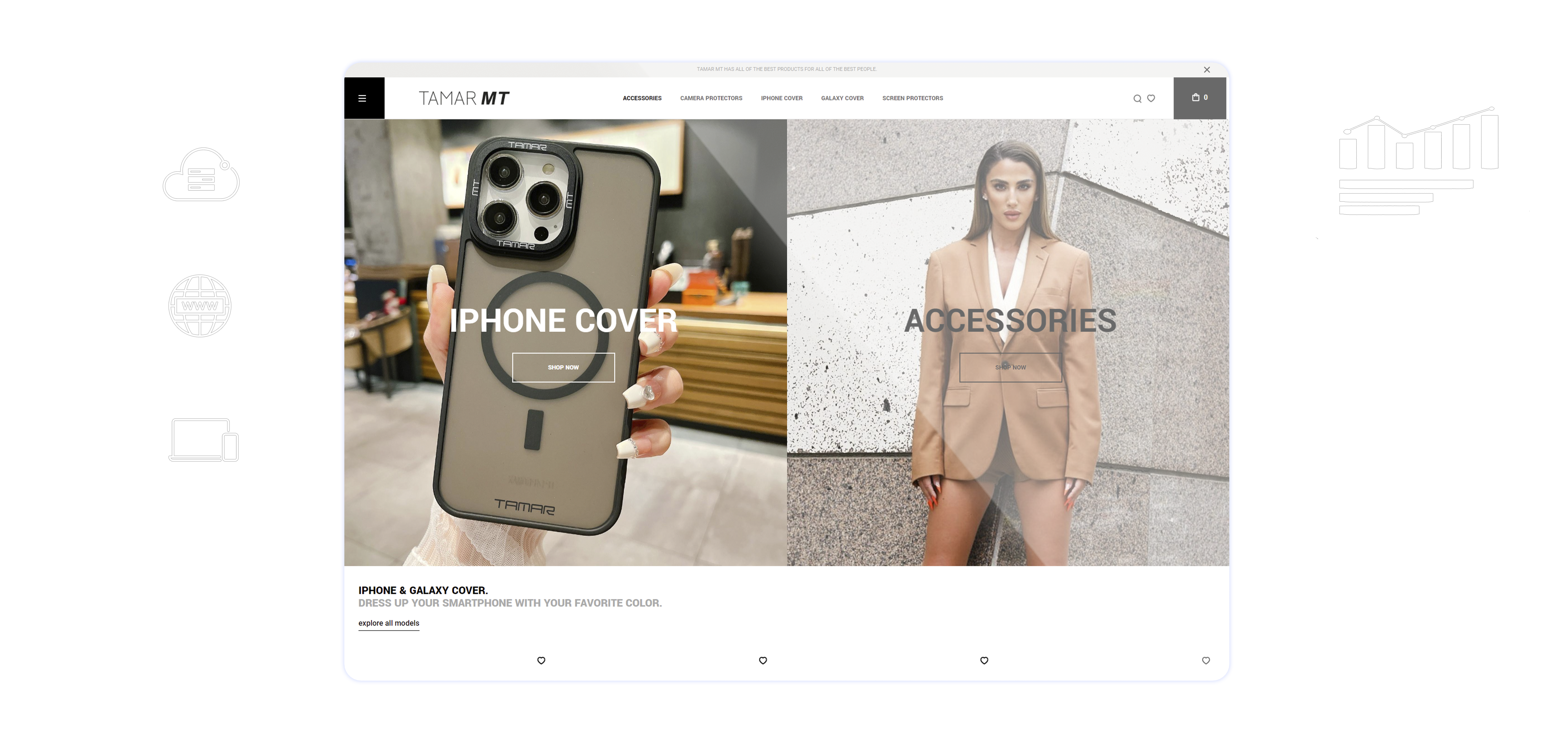Open wishlist heart icon in header

(x=1150, y=98)
